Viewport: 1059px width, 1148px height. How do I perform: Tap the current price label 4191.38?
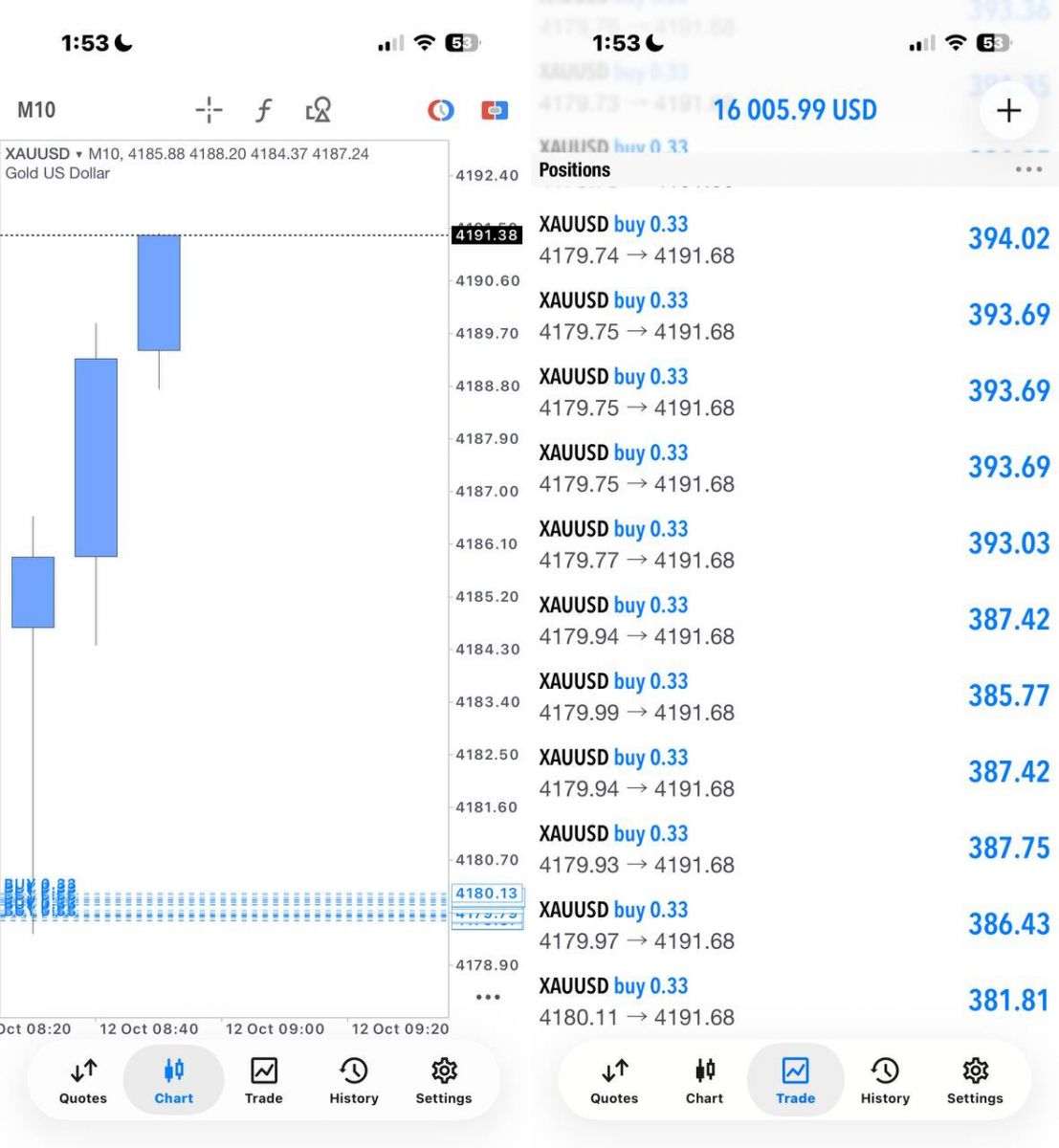tap(487, 234)
